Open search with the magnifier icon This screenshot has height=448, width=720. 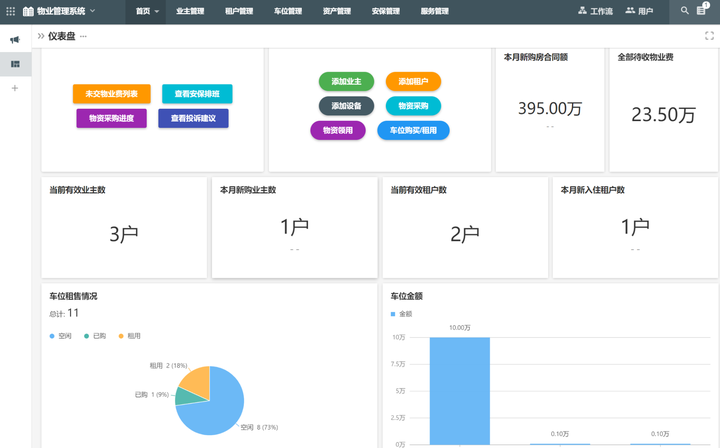tap(685, 11)
